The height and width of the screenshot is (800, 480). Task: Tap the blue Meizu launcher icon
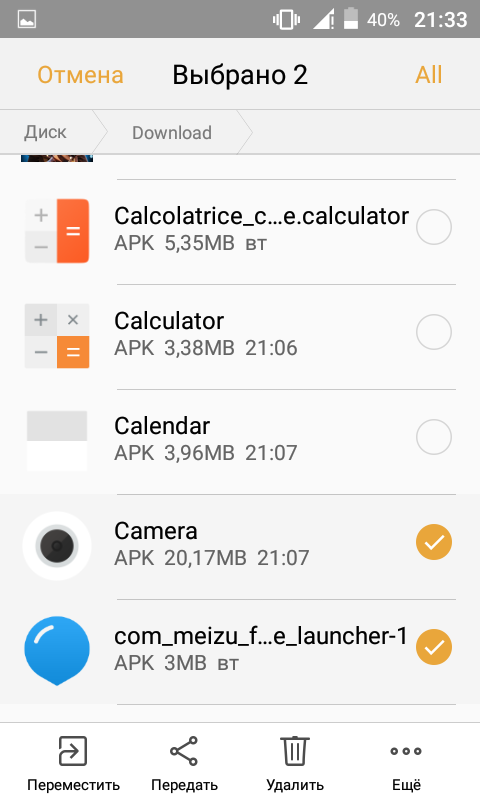point(57,650)
